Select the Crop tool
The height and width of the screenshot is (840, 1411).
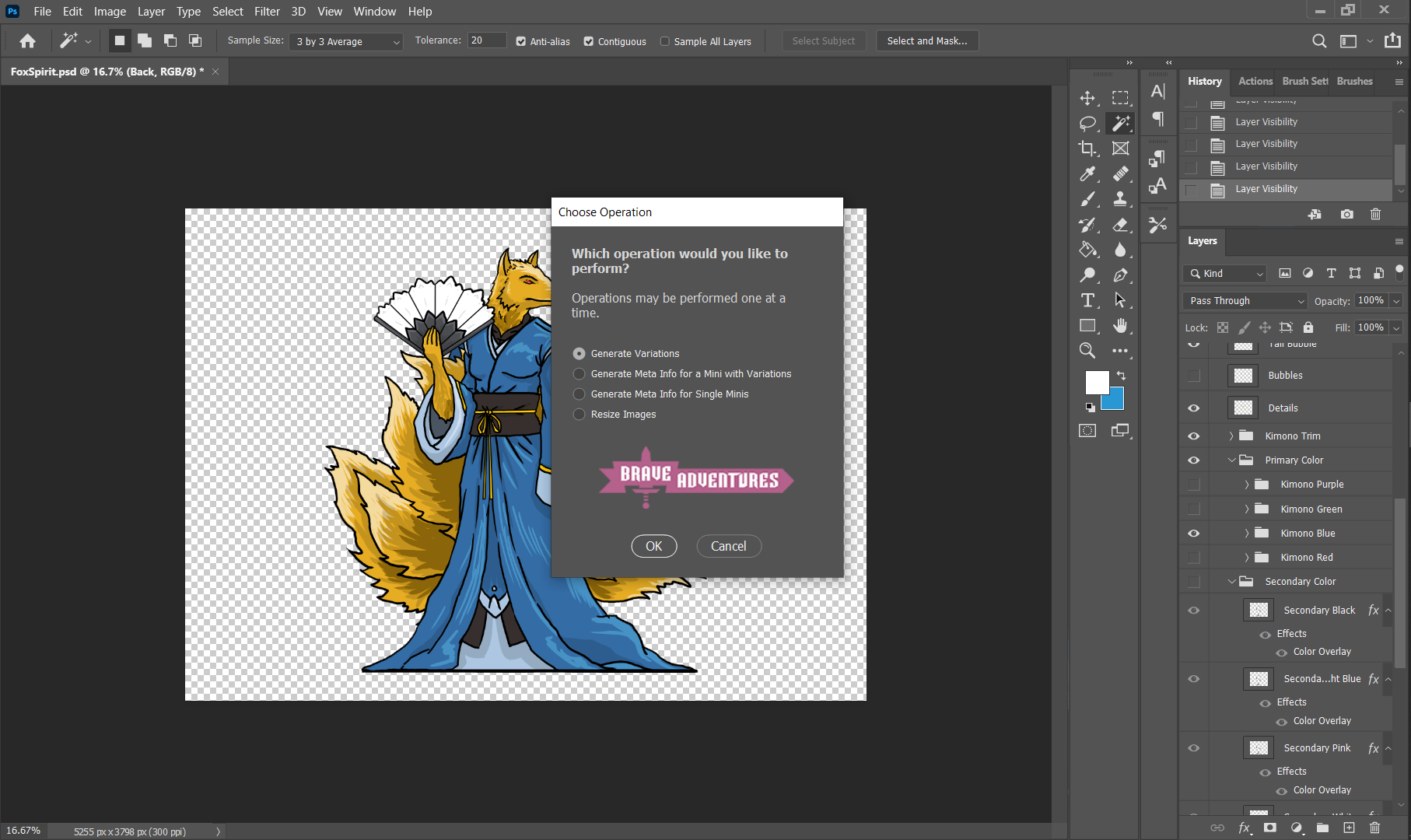tap(1087, 149)
